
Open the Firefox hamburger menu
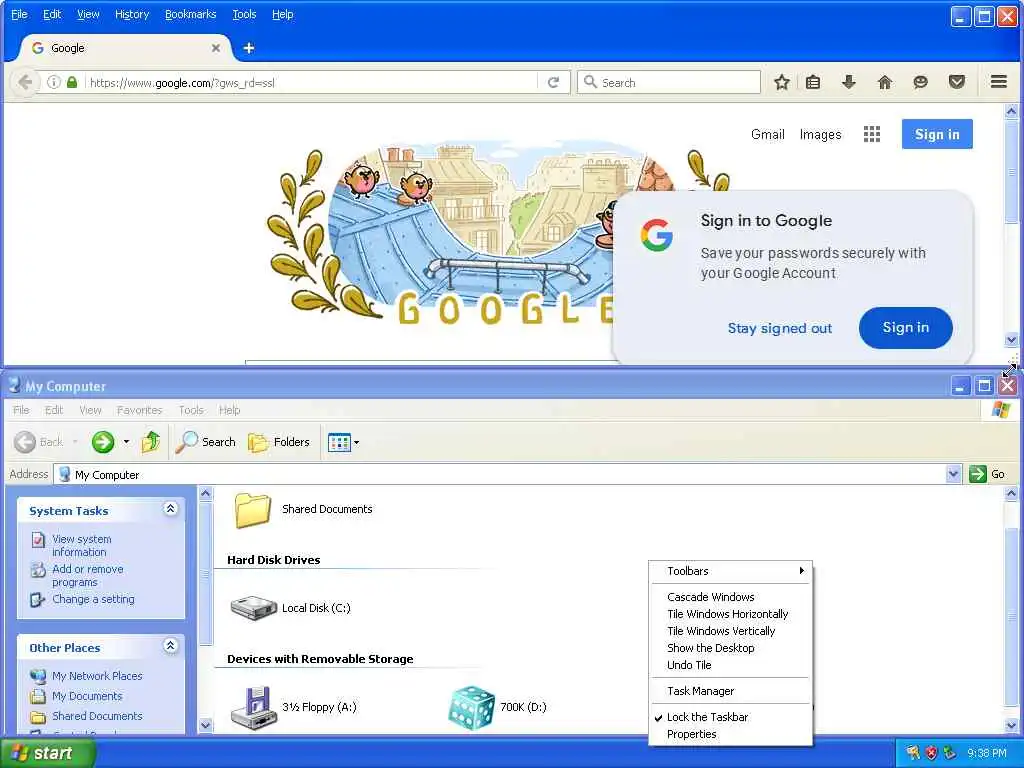coord(999,82)
